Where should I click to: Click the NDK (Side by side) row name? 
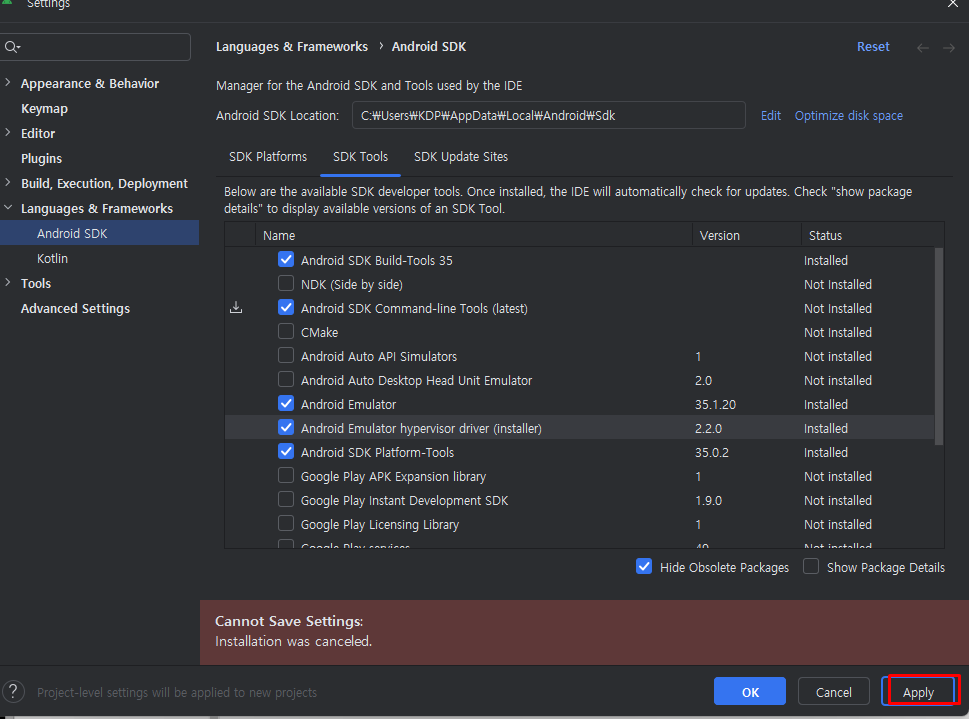pos(352,284)
